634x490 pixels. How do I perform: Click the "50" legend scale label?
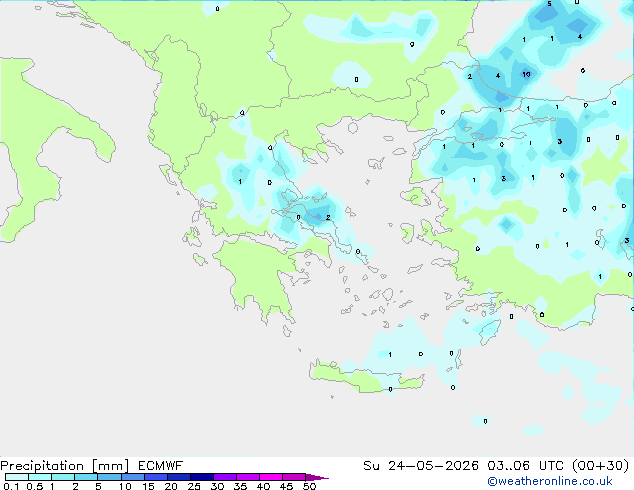tap(309, 486)
